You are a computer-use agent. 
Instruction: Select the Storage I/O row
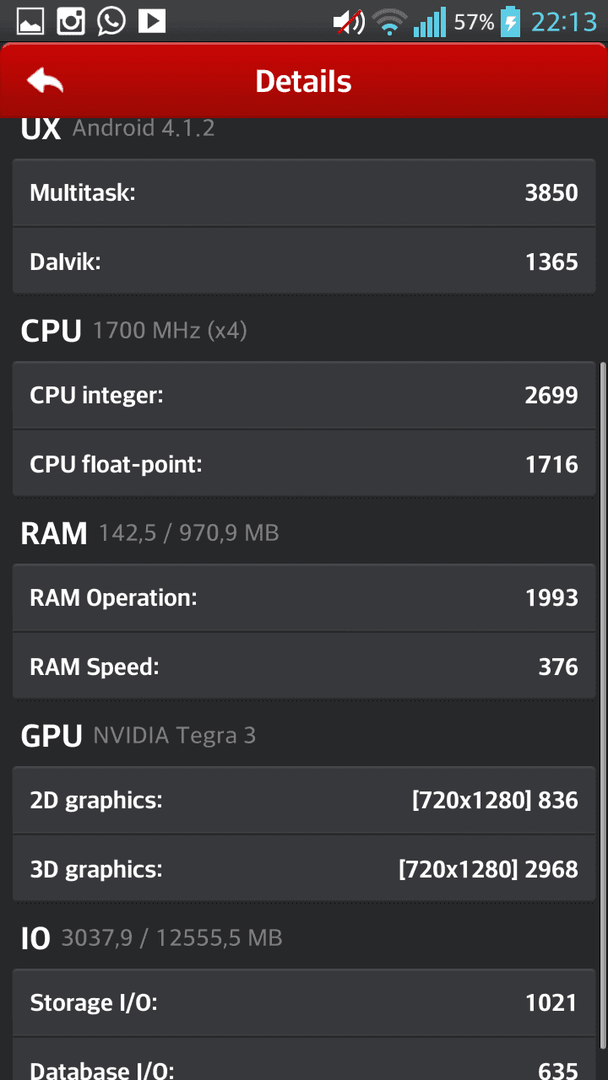coord(304,1003)
